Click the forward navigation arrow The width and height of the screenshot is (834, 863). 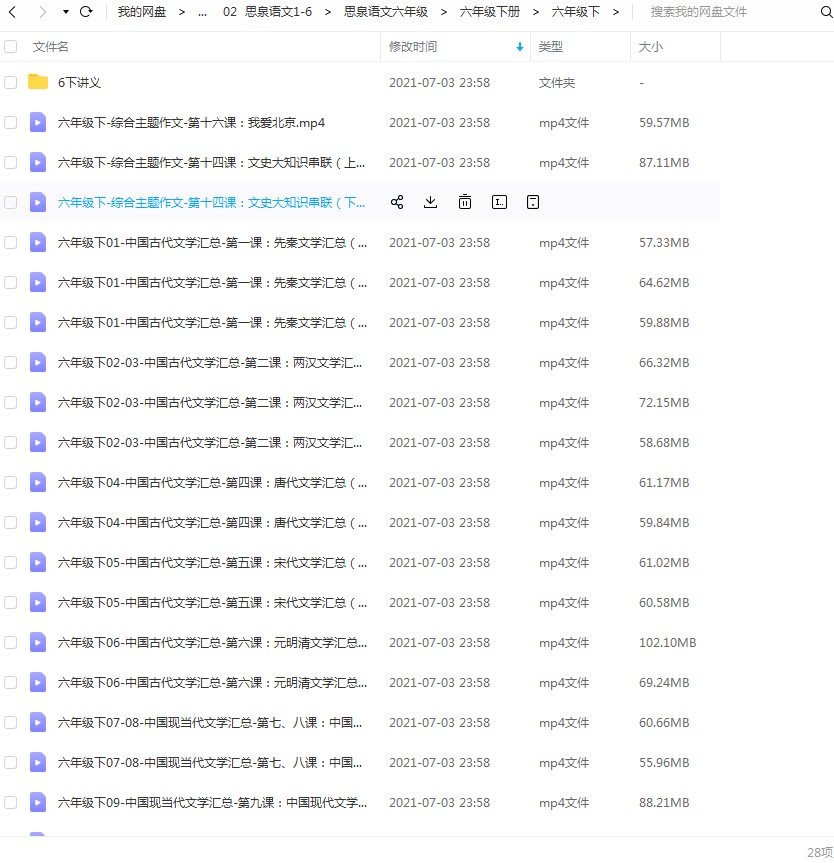[x=42, y=12]
